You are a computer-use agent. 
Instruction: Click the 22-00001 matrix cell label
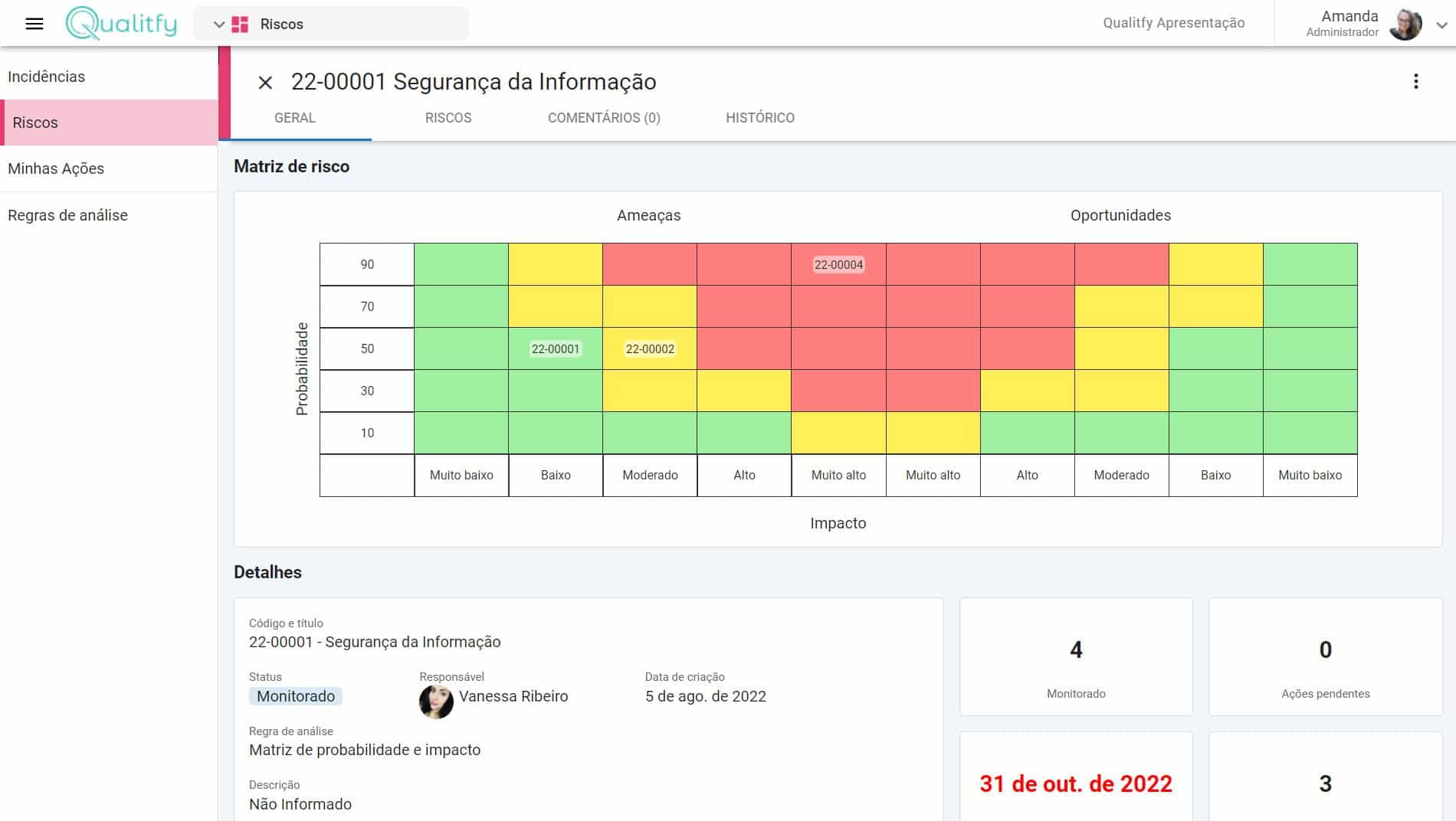tap(556, 349)
